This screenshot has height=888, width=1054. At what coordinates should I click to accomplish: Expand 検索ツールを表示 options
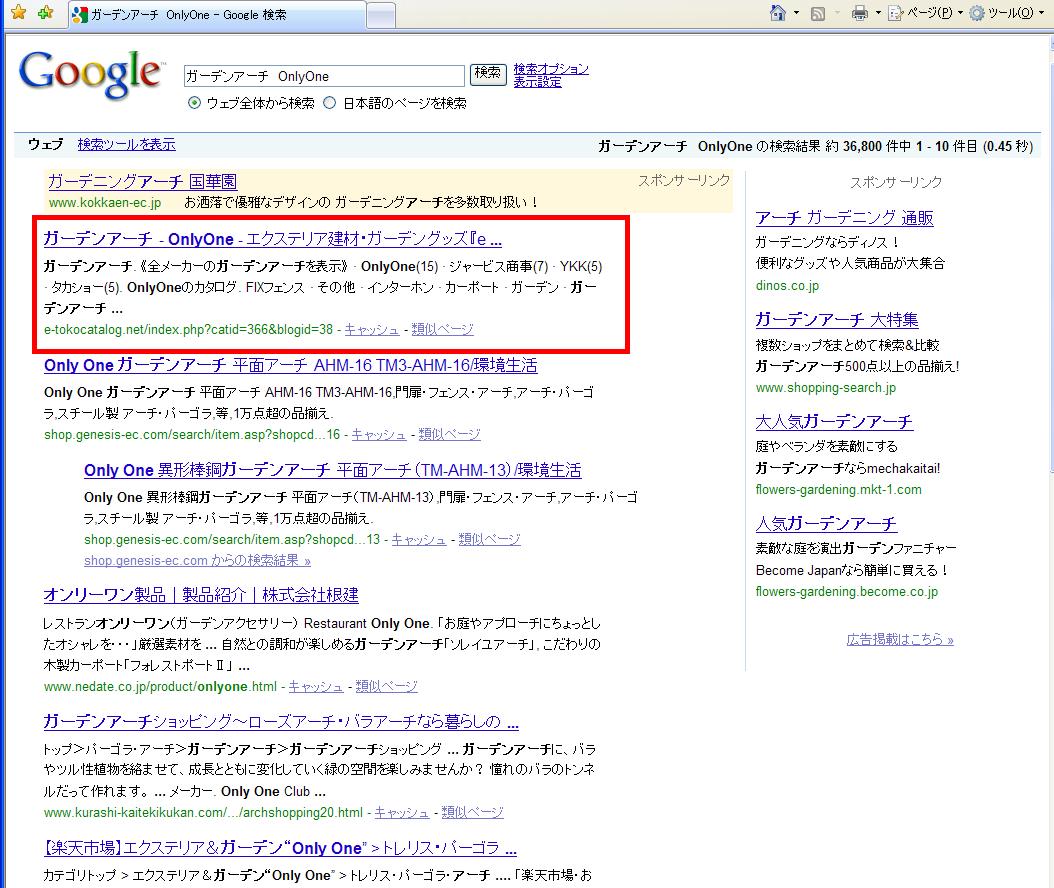[x=126, y=144]
